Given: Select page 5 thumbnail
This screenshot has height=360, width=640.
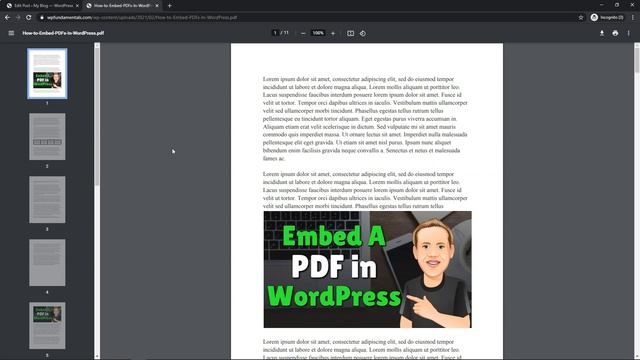Looking at the screenshot, I should pos(47,326).
